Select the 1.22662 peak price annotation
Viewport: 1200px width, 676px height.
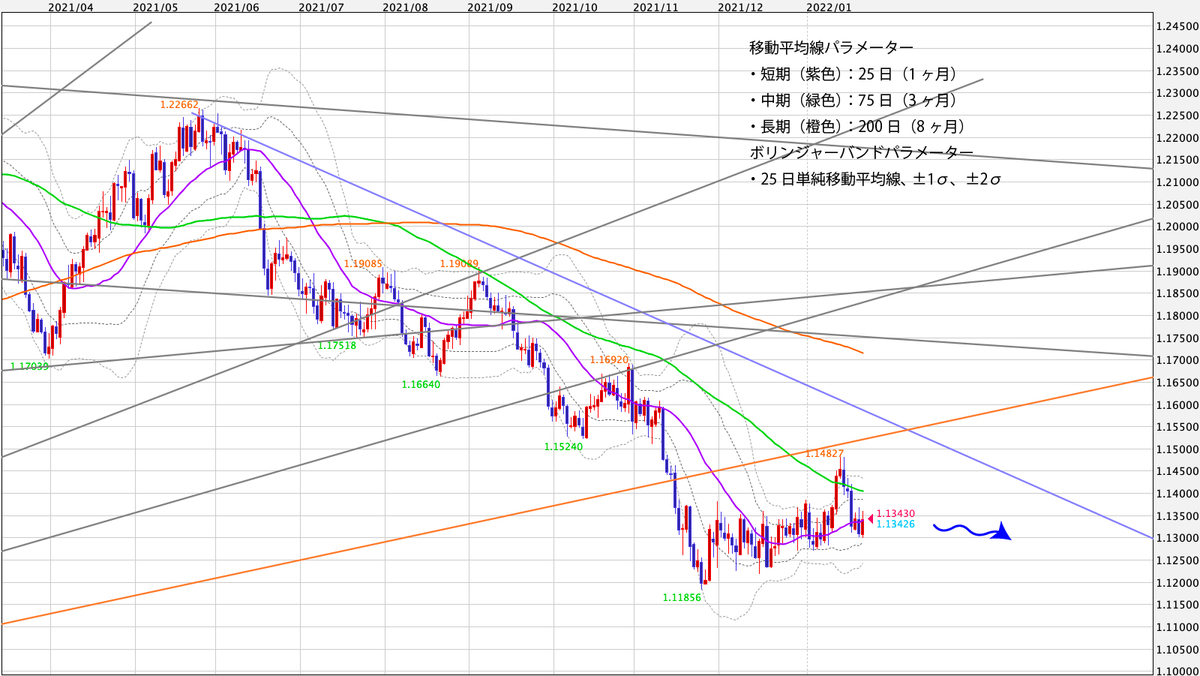point(180,103)
